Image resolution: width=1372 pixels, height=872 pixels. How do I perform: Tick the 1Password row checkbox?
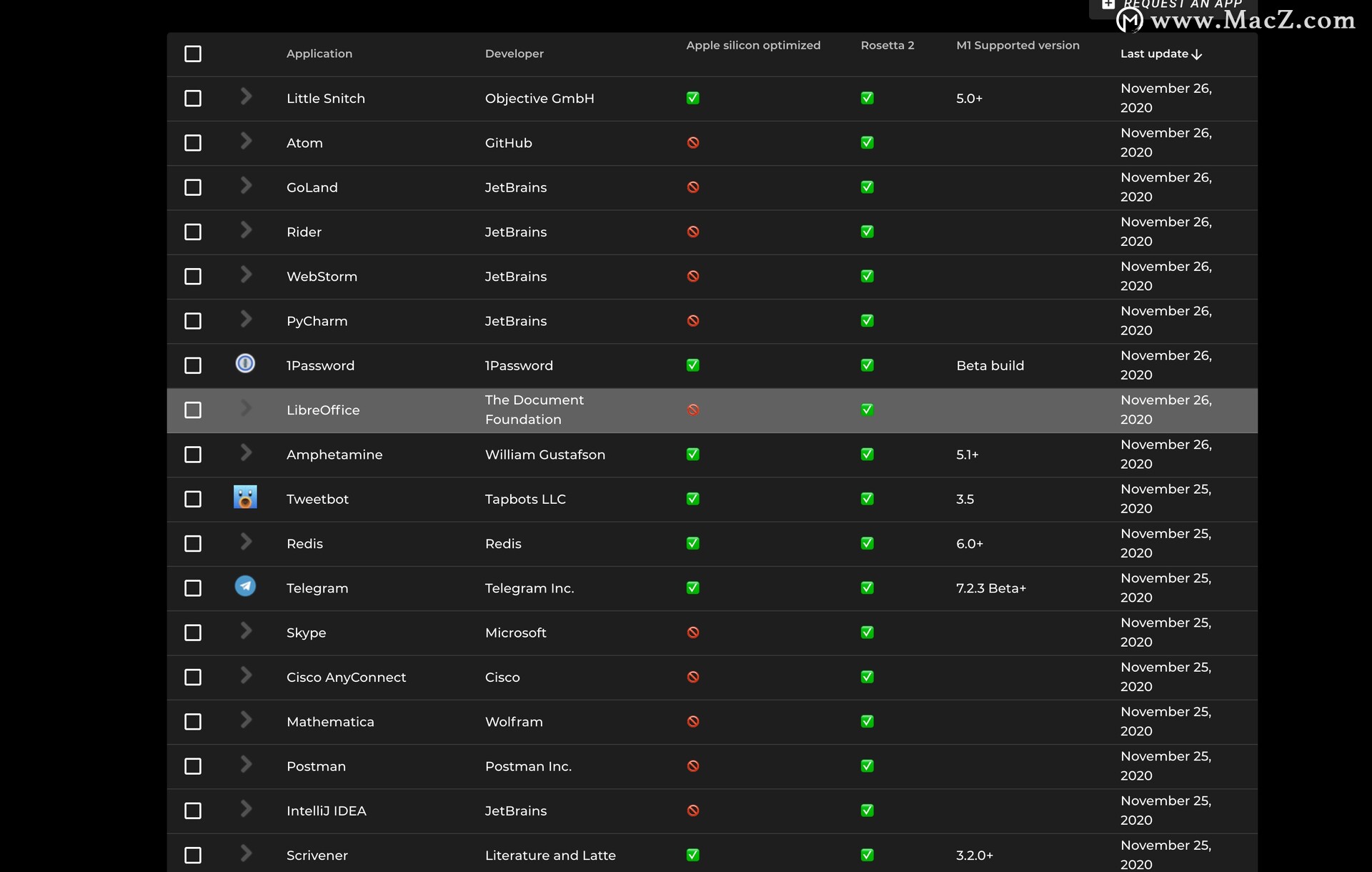(193, 365)
